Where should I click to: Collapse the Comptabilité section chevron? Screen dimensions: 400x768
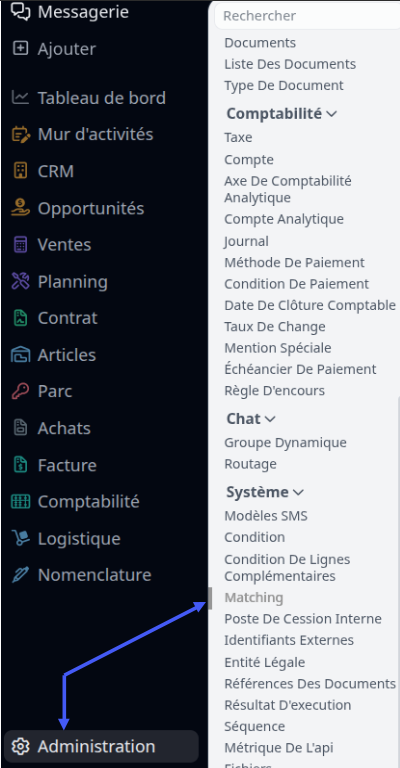pyautogui.click(x=331, y=114)
